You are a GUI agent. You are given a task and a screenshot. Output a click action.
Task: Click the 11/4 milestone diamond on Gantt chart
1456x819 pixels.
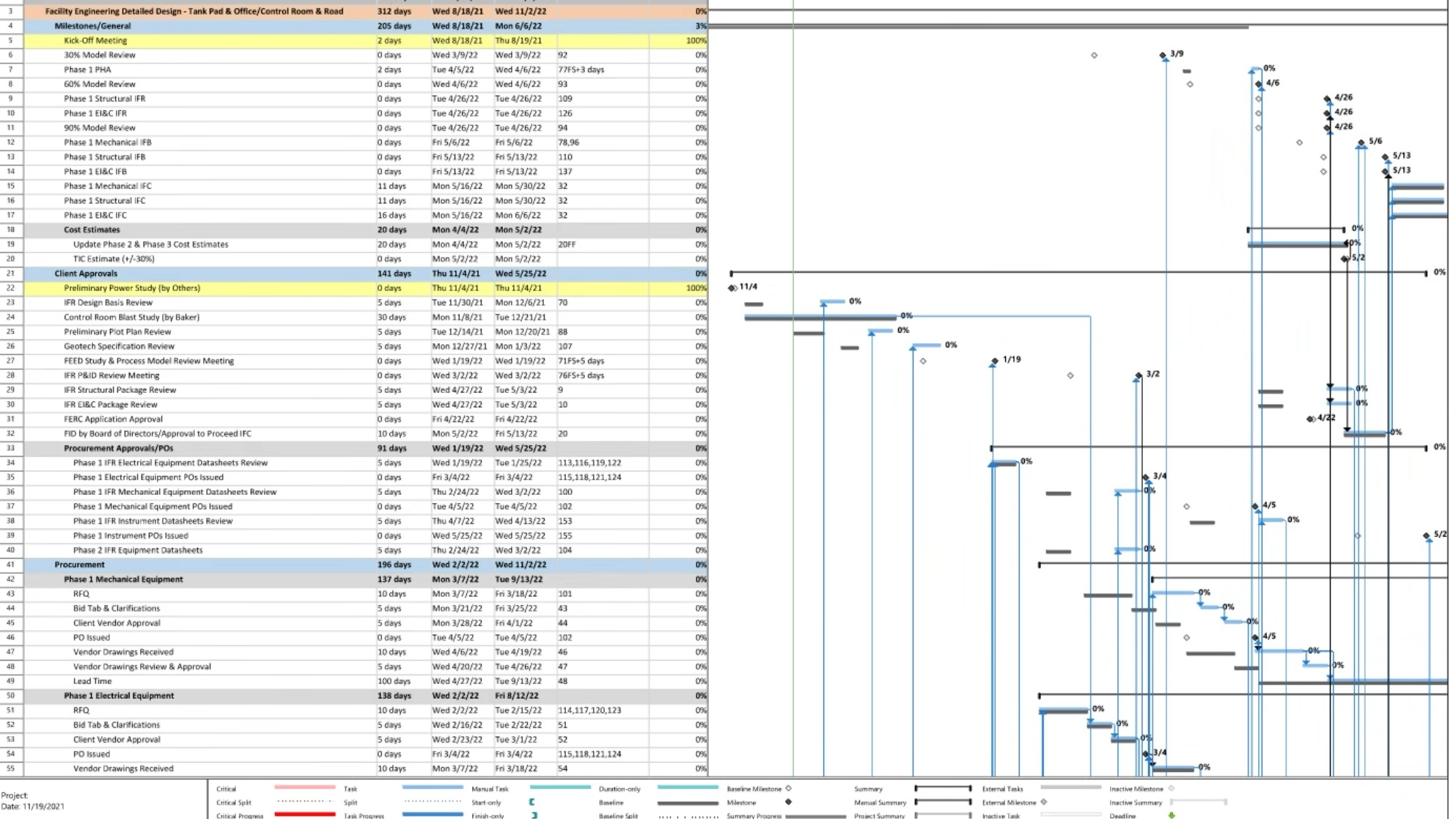click(732, 288)
